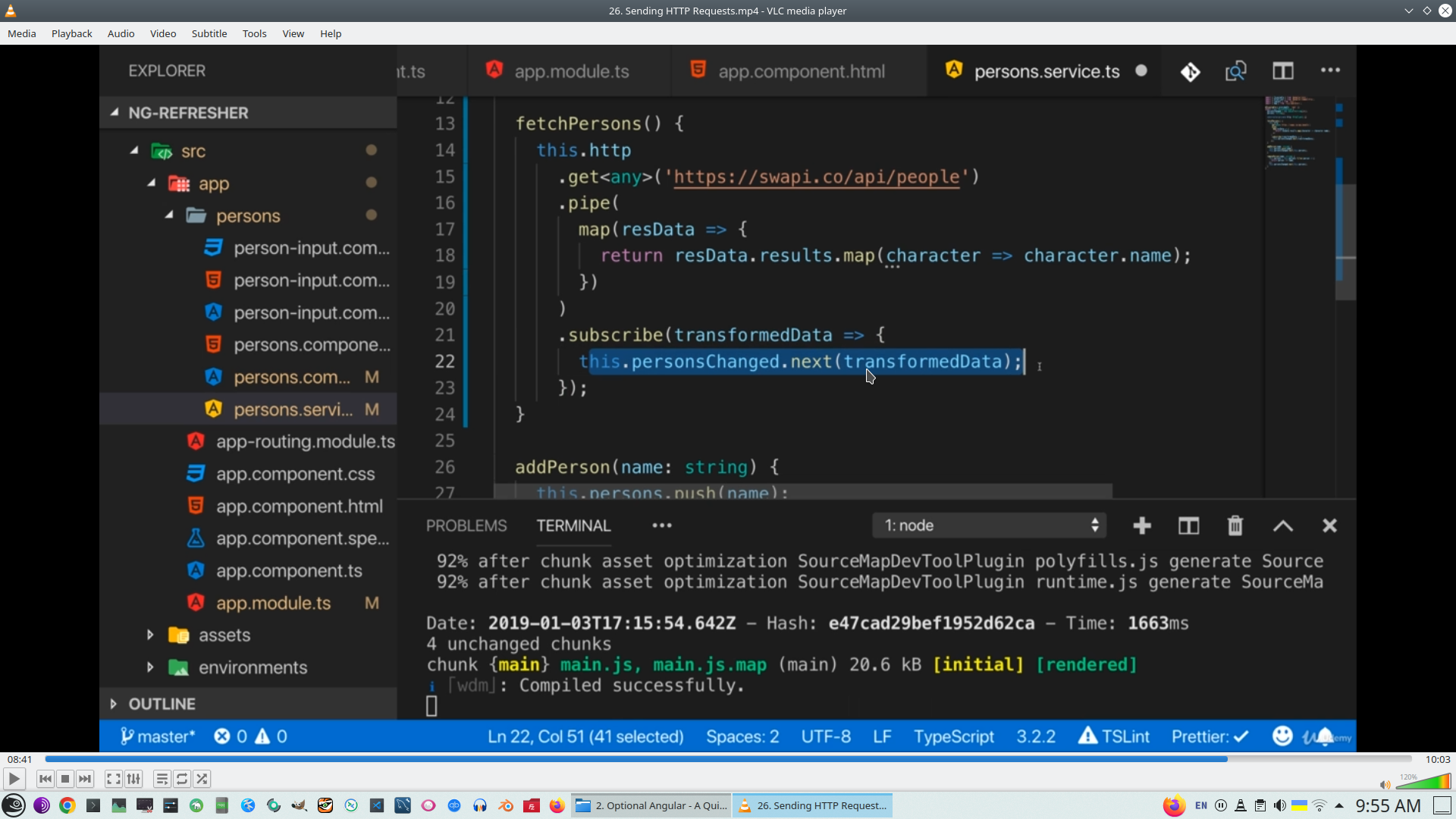This screenshot has width=1456, height=819.
Task: Open the Subtitle menu
Action: 209,33
